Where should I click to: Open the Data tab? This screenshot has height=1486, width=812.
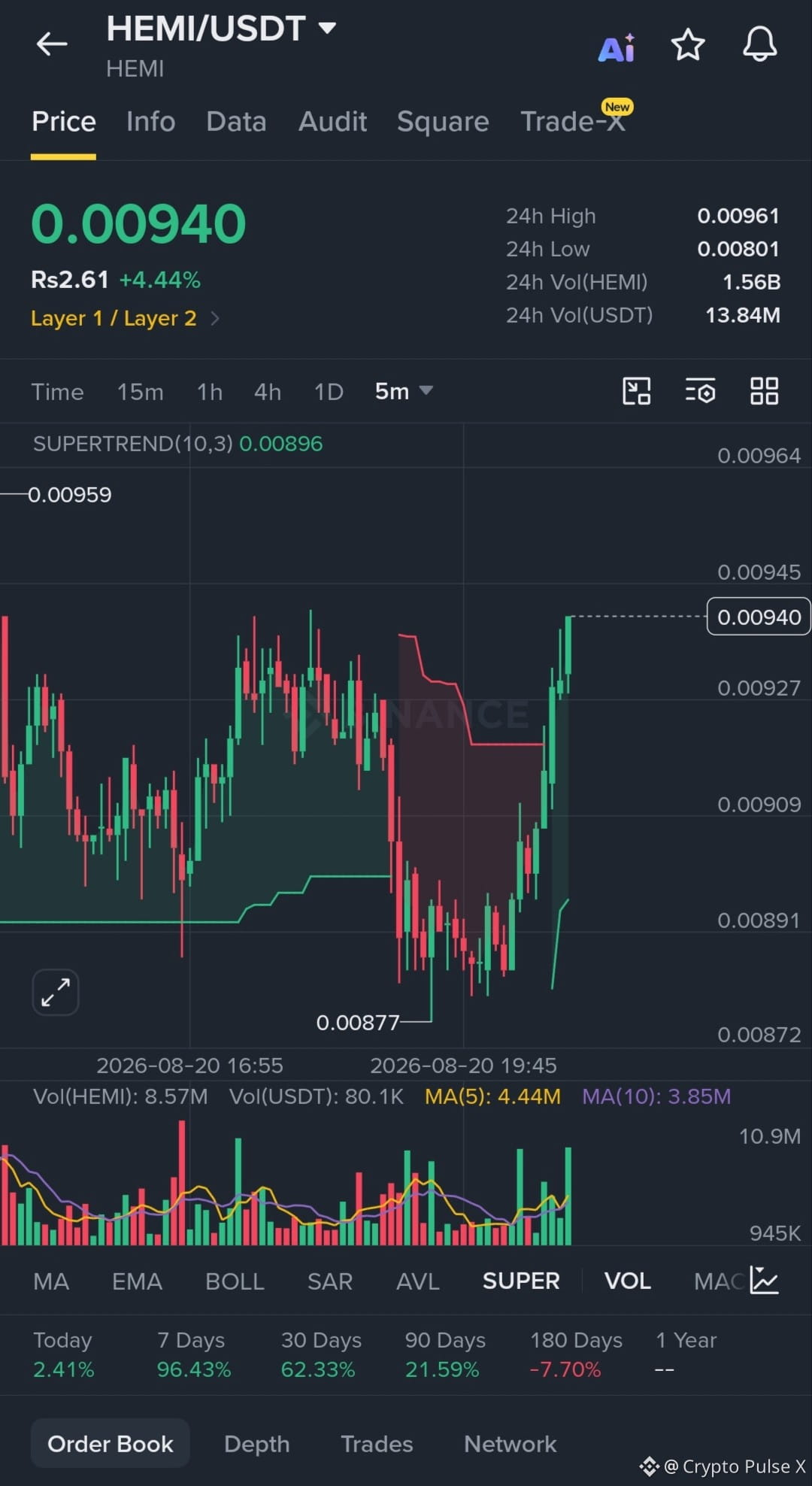click(x=236, y=122)
